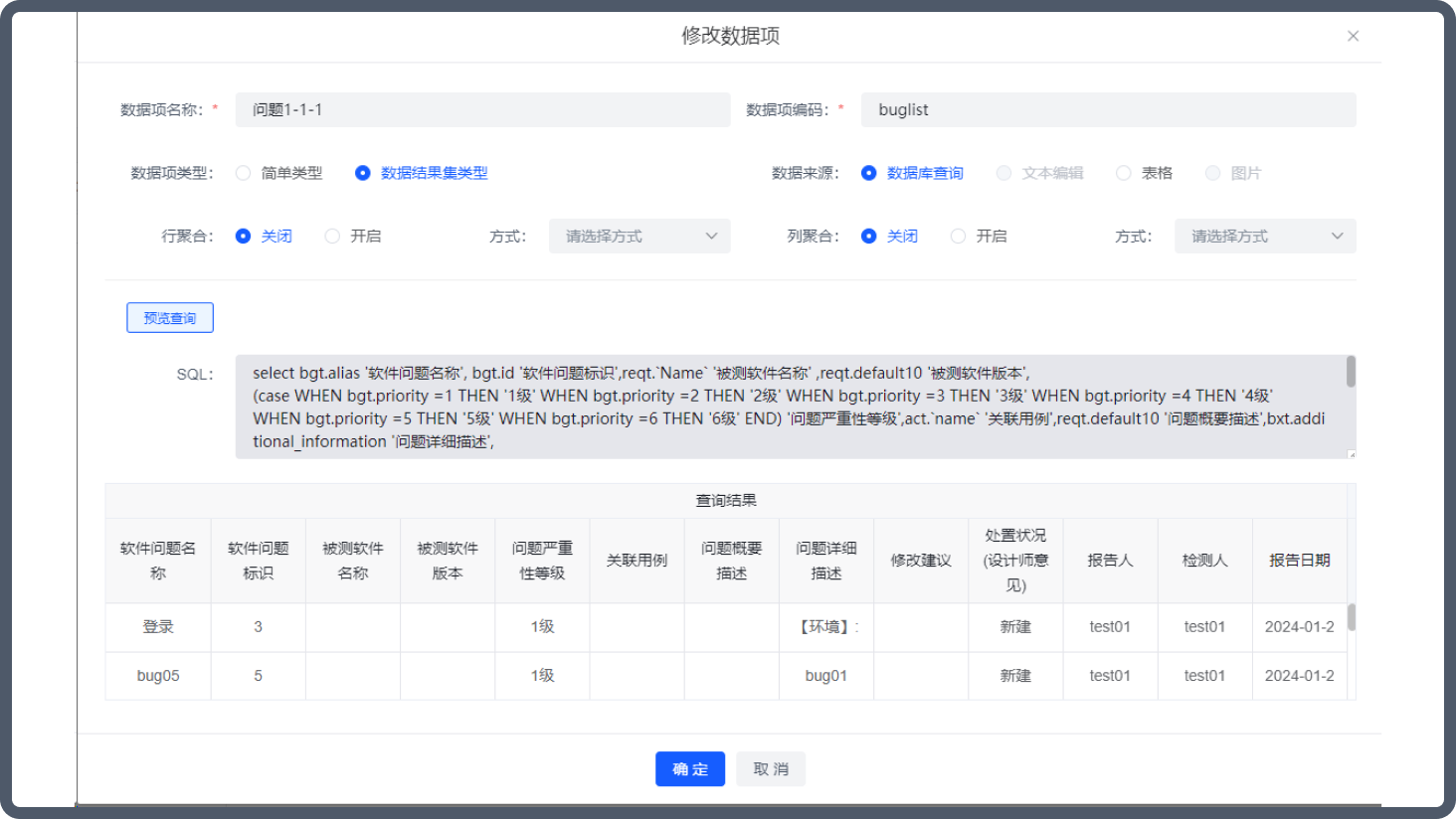Screen dimensions: 1456x819
Task: Click the 登录 cell in results
Action: pos(158,627)
